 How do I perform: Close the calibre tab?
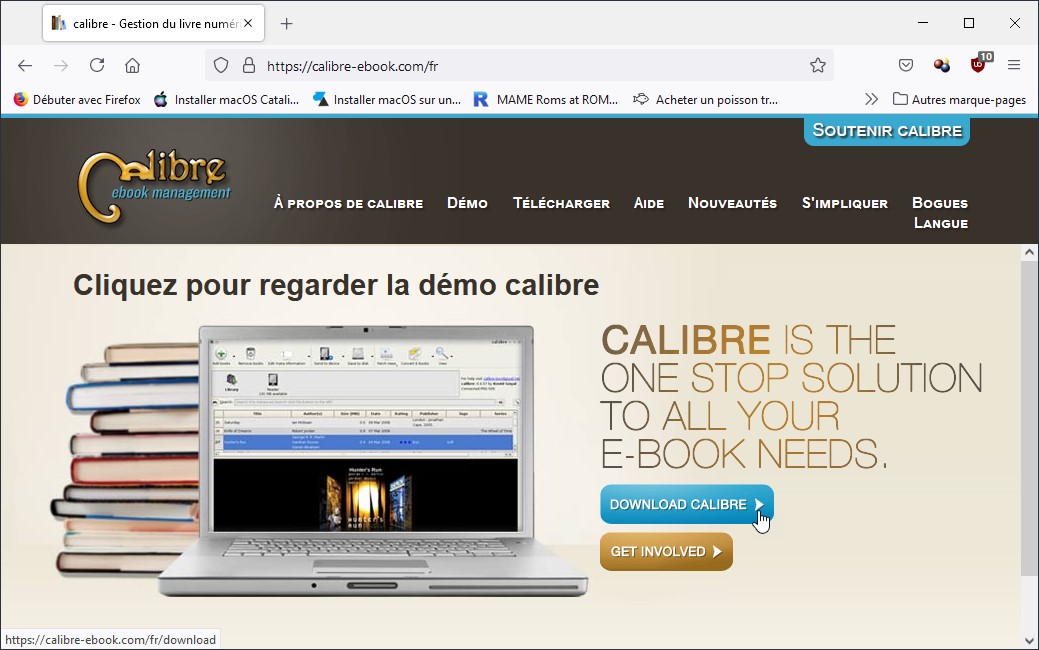248,23
